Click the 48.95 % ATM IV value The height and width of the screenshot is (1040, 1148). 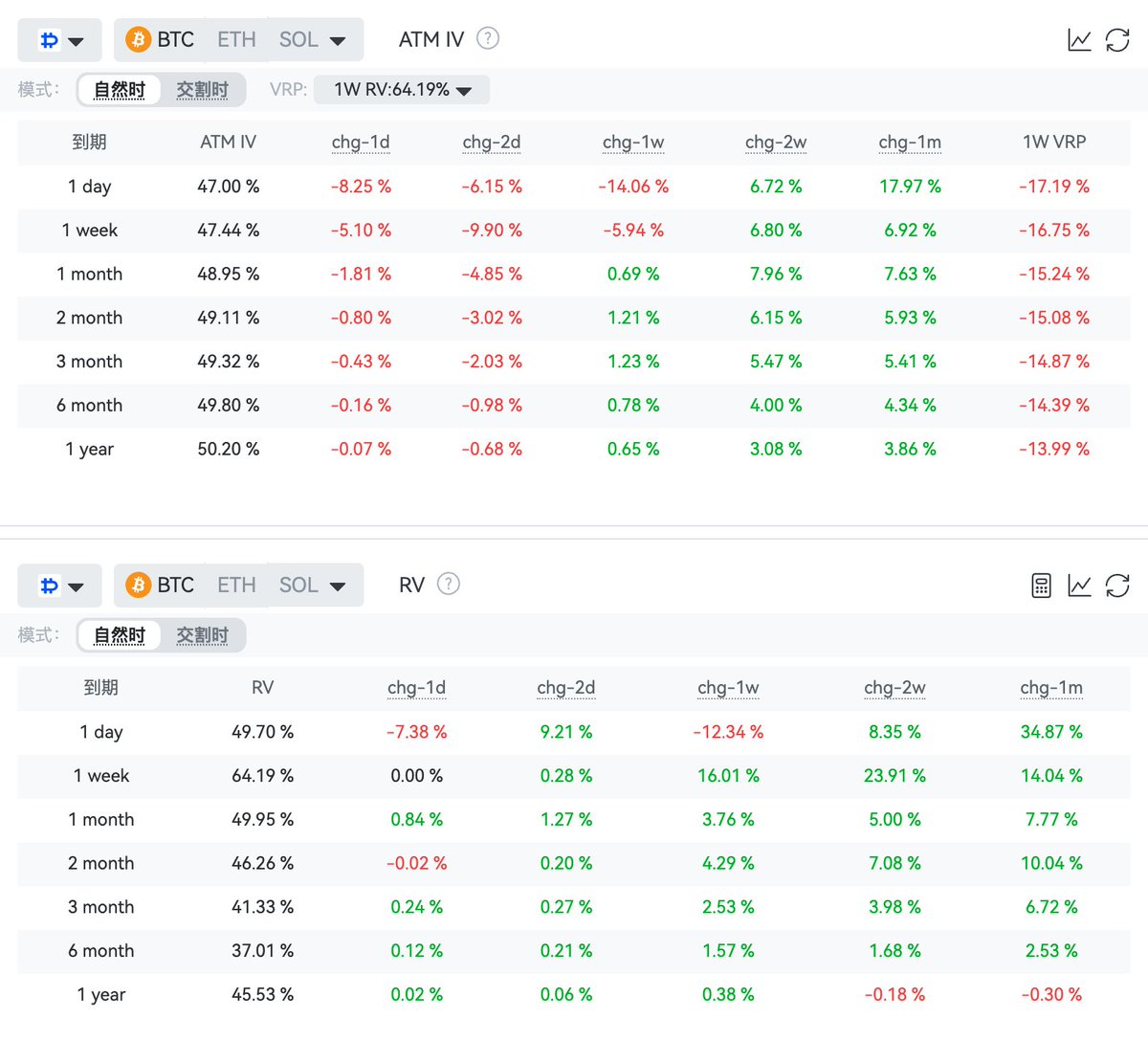click(x=229, y=274)
